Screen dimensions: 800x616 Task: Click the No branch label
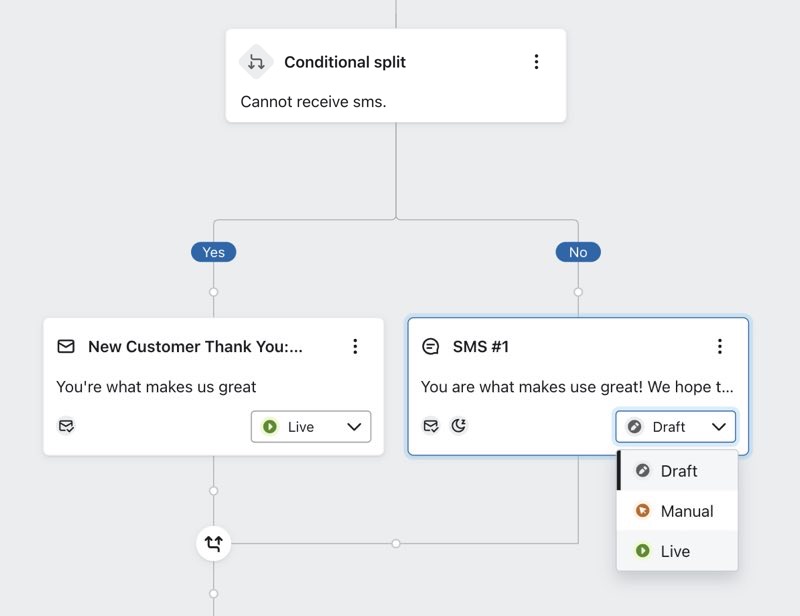tap(577, 252)
